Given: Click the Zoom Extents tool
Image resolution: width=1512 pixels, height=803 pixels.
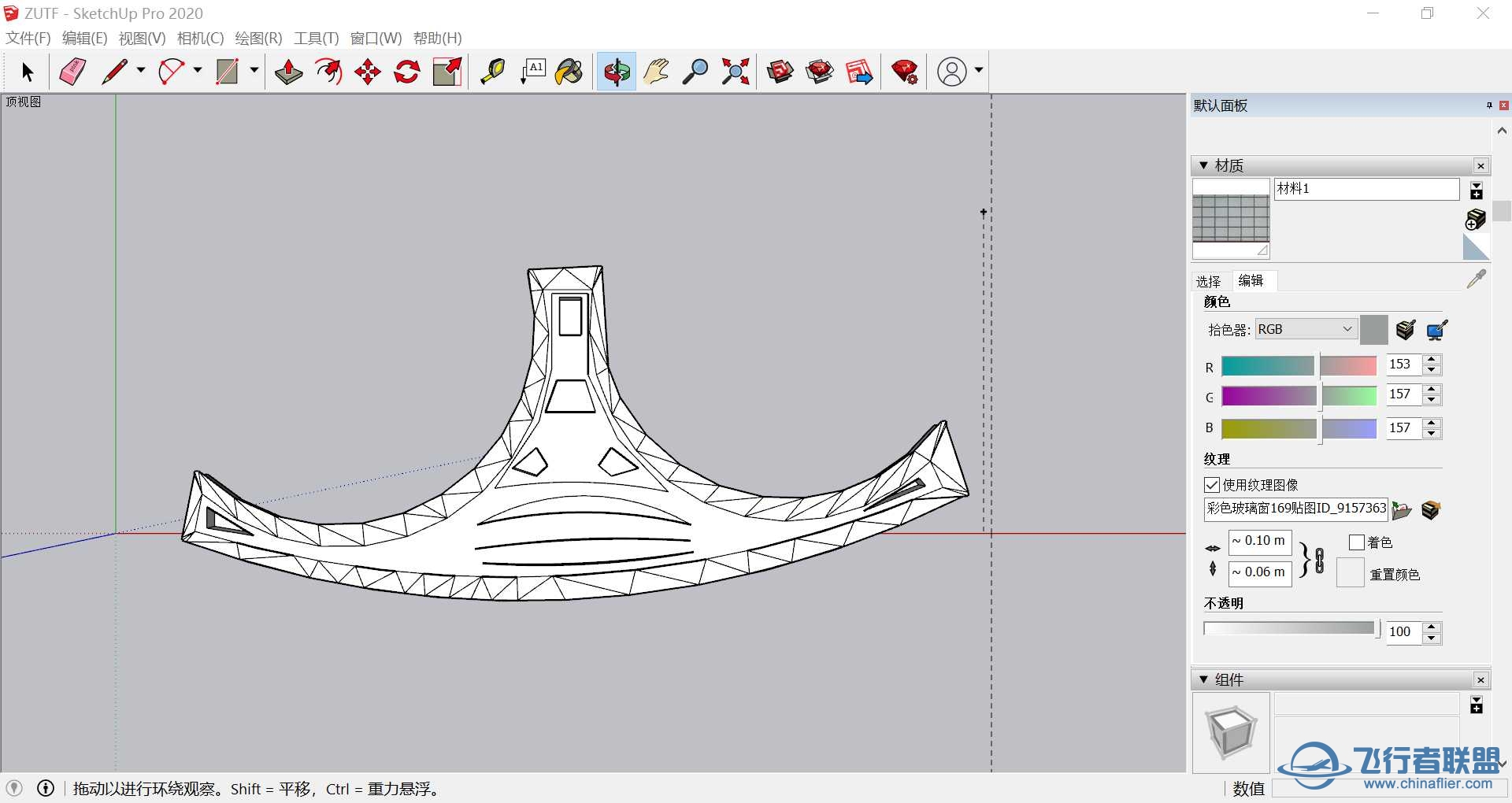Looking at the screenshot, I should (736, 72).
